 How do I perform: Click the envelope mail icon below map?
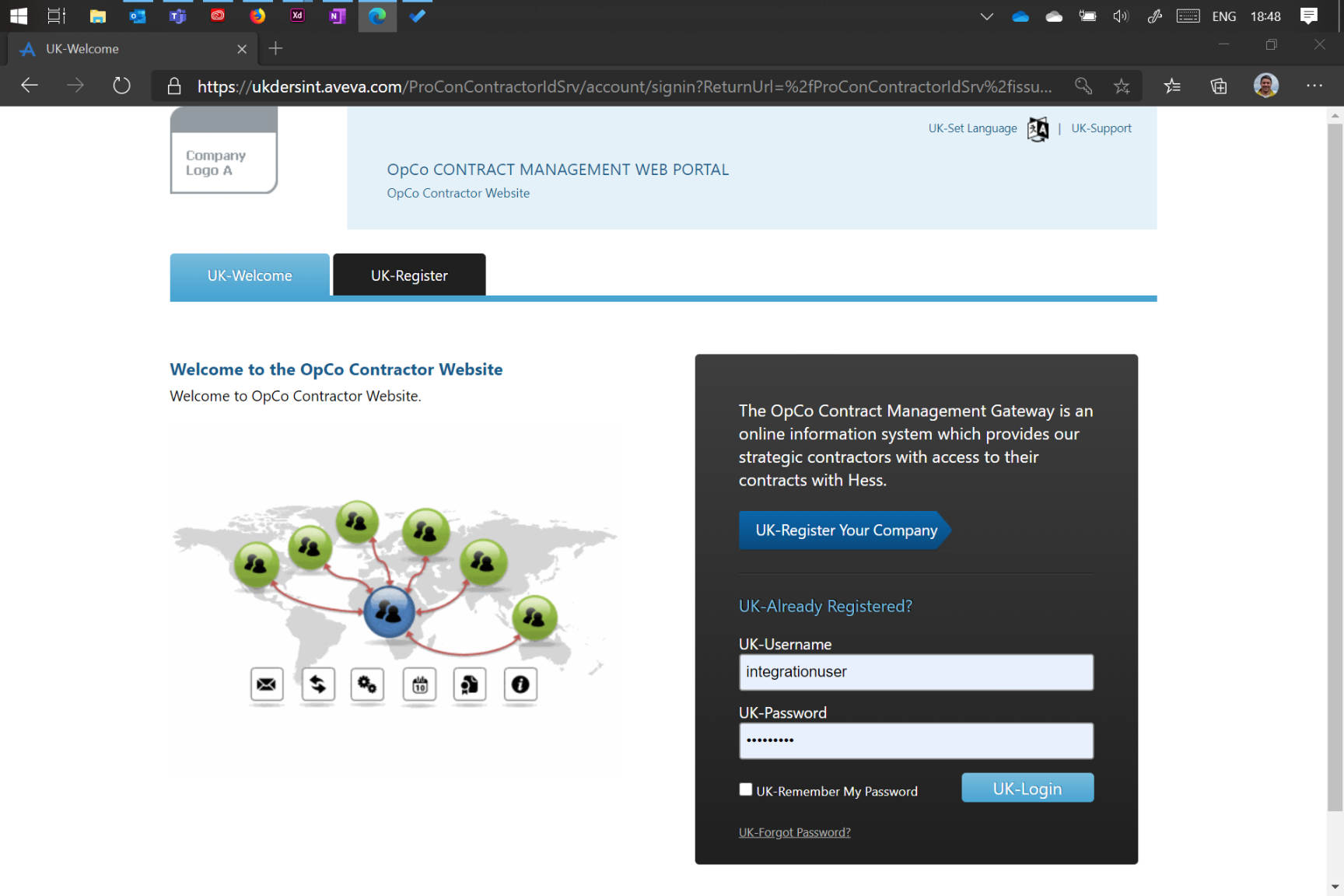point(266,684)
